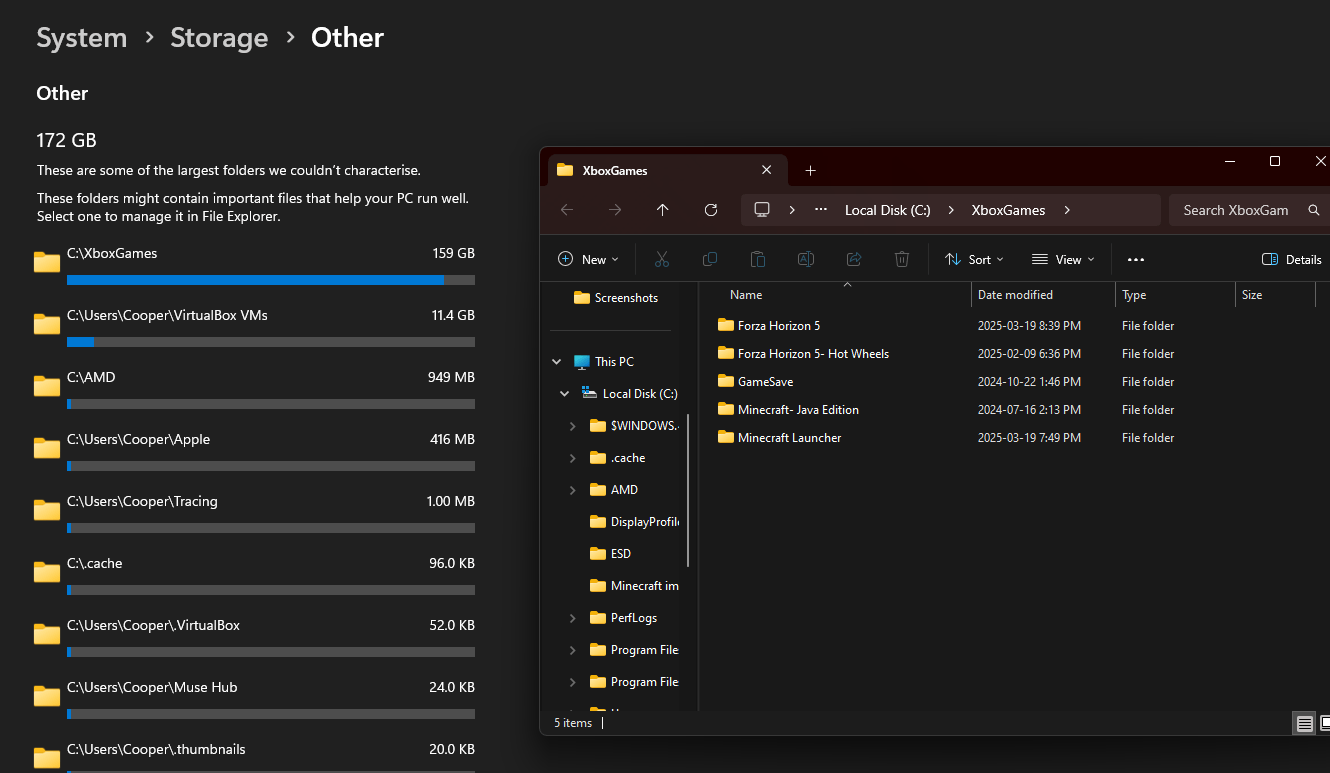This screenshot has width=1330, height=773.
Task: Click the monitor icon in the address bar
Action: [x=762, y=210]
